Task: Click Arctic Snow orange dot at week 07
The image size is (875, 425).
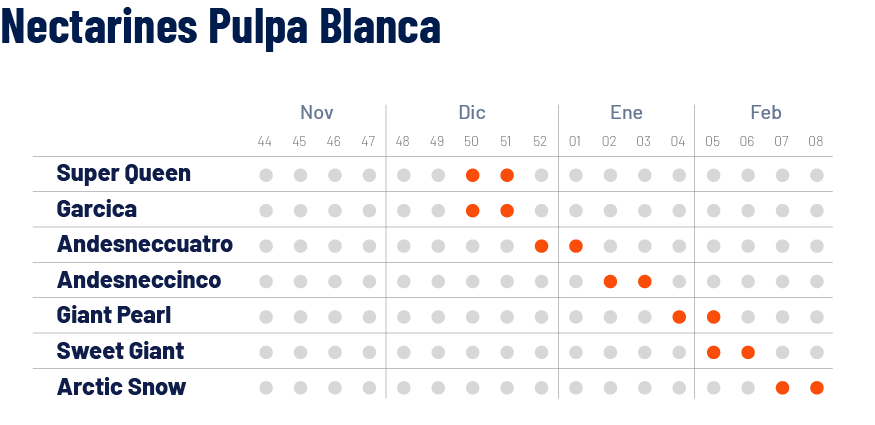Action: coord(782,388)
